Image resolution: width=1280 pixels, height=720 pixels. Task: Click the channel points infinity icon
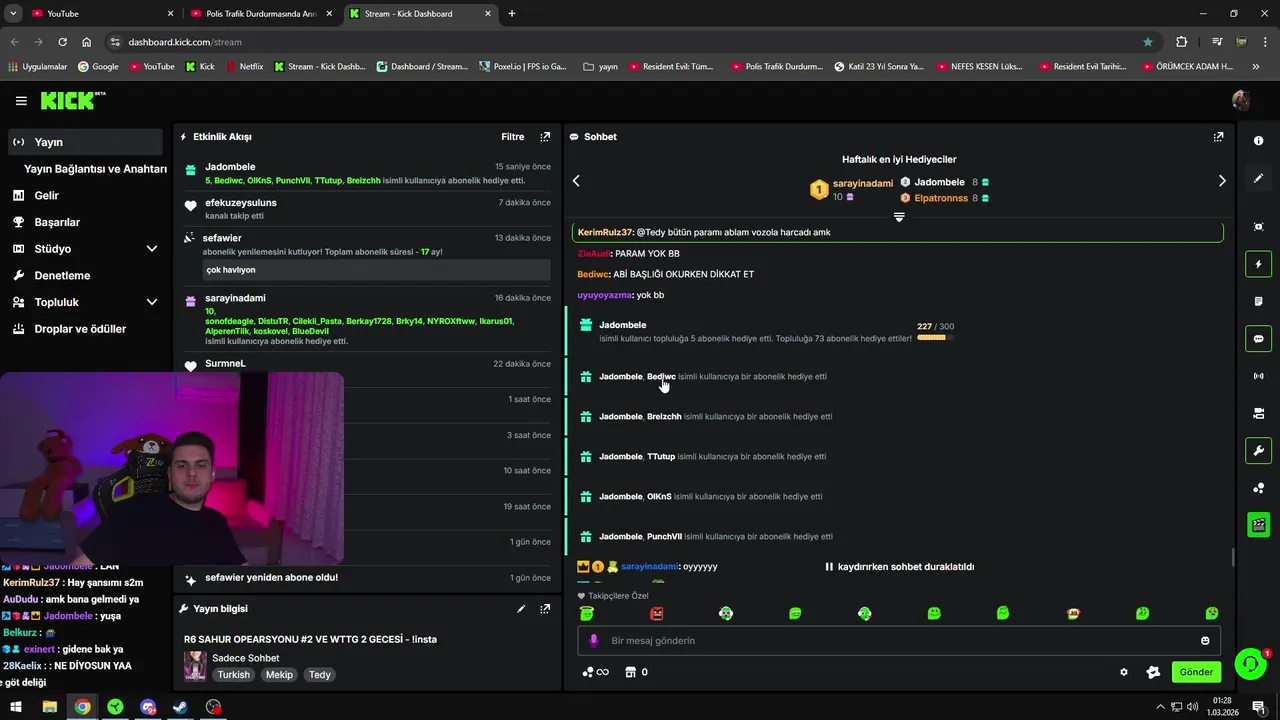click(x=595, y=672)
